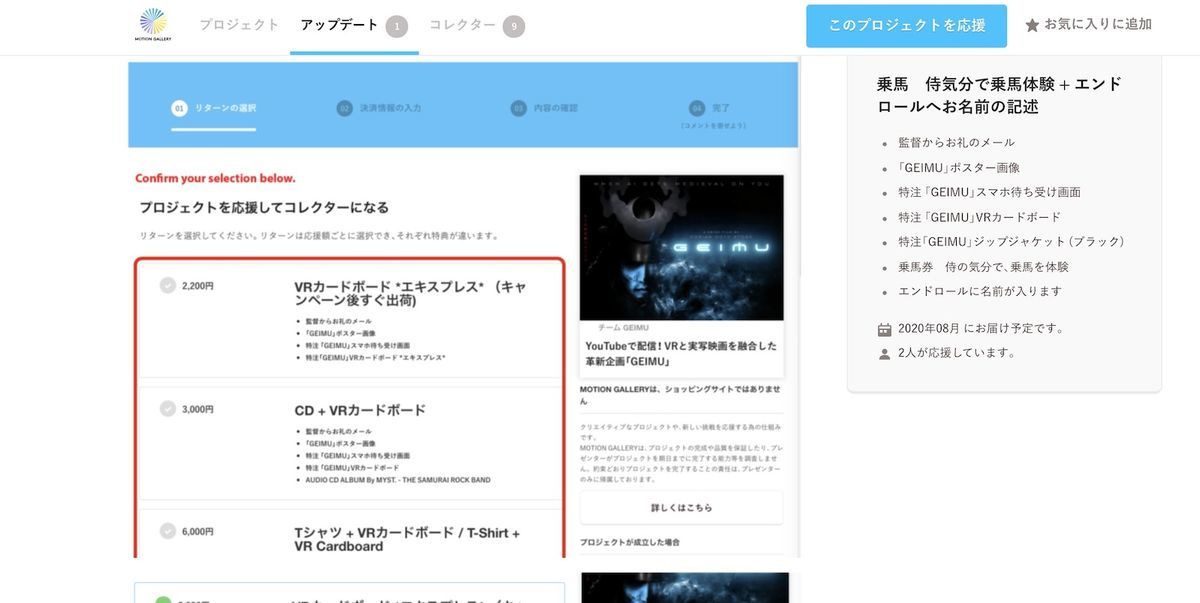Viewport: 1200px width, 603px height.
Task: Click the エンドロールに名前が入ります item
Action: [980, 291]
